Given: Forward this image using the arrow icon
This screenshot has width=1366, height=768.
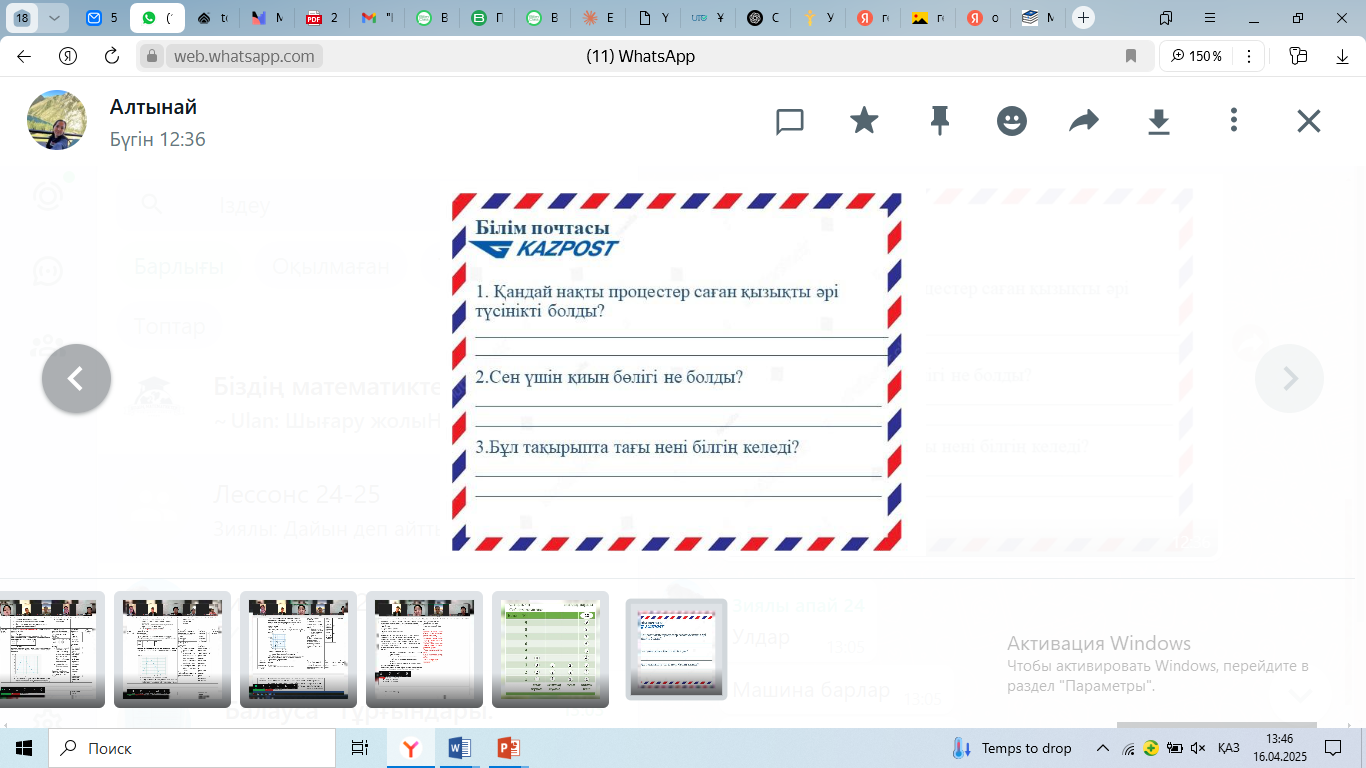Looking at the screenshot, I should [x=1084, y=122].
